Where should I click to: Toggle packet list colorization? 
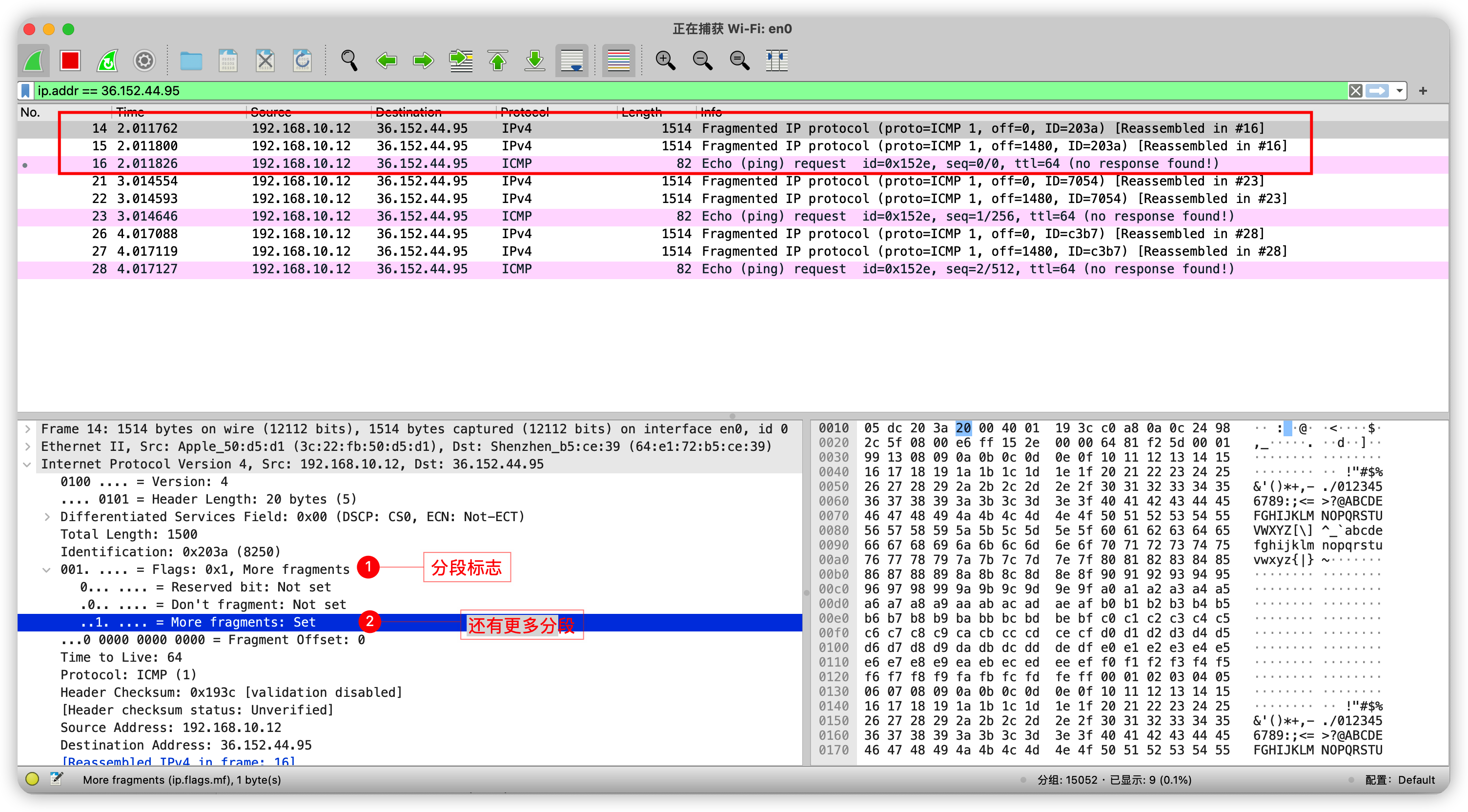point(618,61)
